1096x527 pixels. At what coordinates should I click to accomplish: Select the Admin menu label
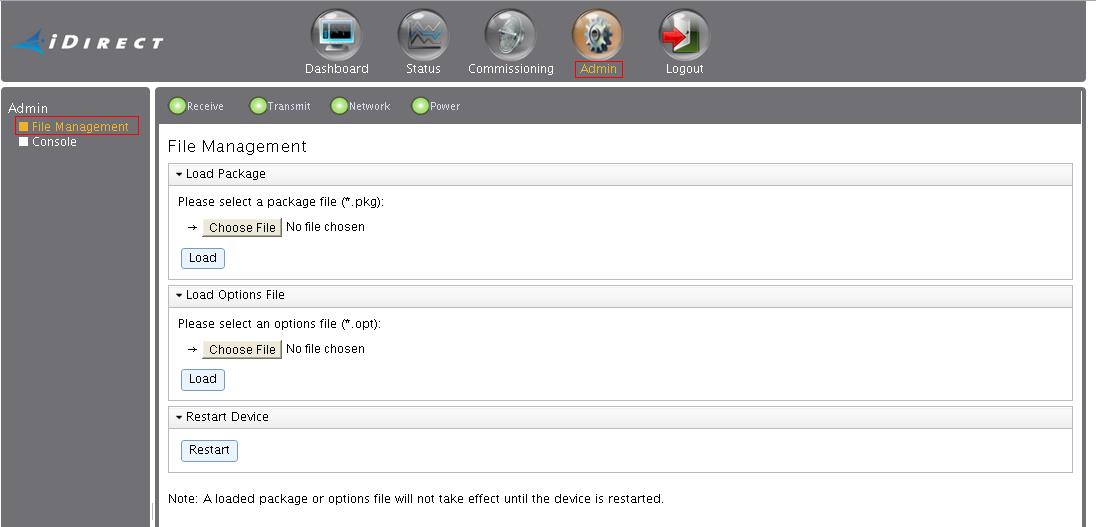[598, 68]
